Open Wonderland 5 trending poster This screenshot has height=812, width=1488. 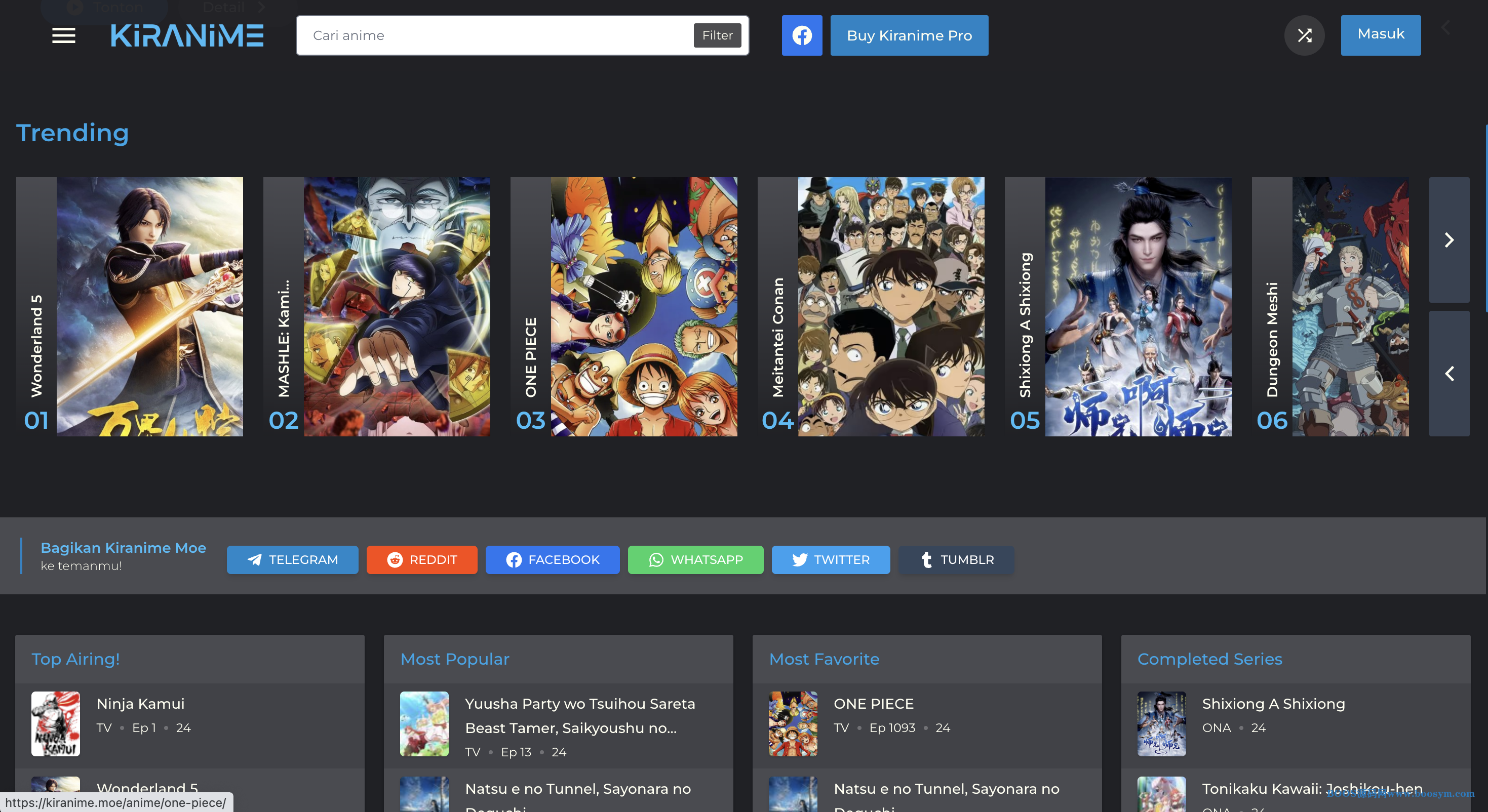[x=149, y=307]
